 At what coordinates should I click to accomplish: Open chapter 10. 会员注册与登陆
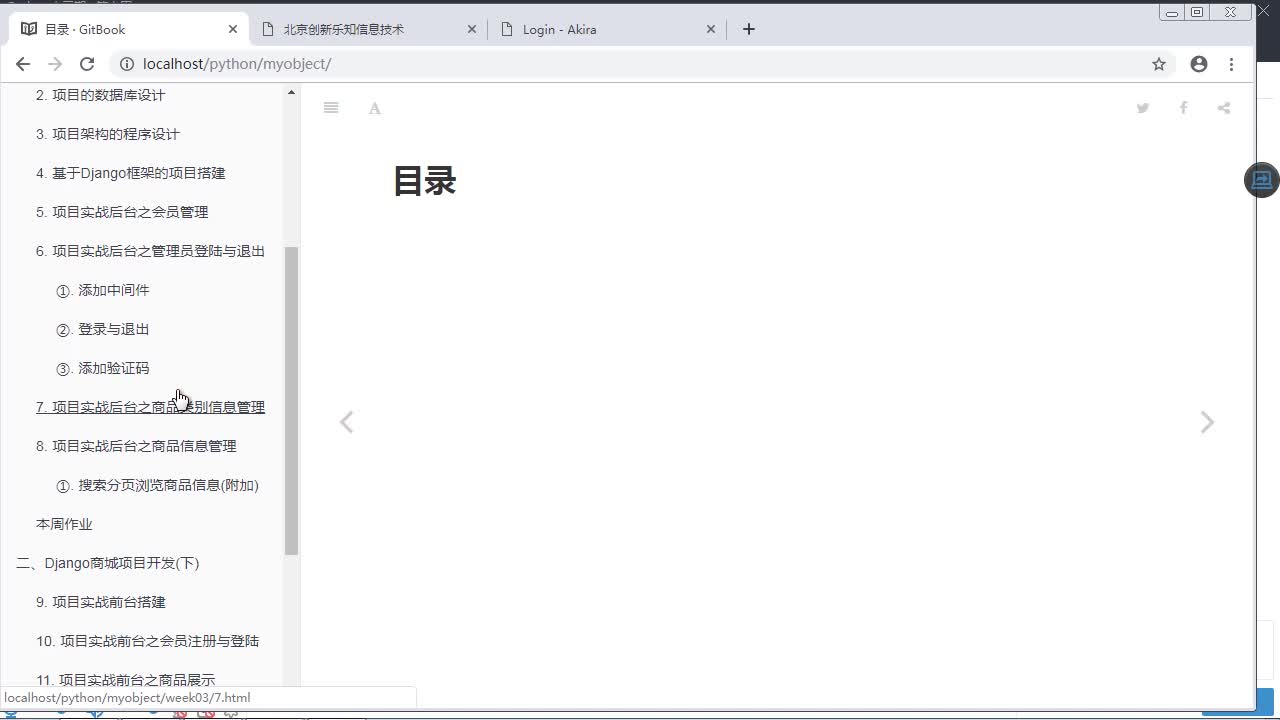148,641
